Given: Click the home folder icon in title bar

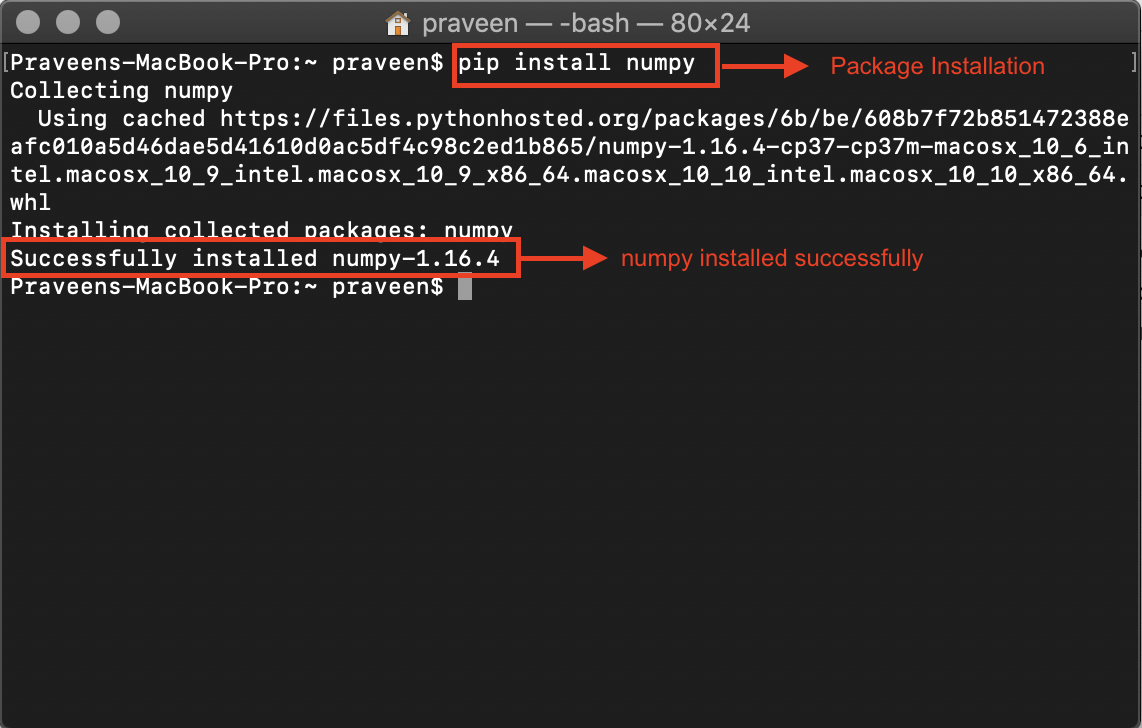Looking at the screenshot, I should click(396, 22).
